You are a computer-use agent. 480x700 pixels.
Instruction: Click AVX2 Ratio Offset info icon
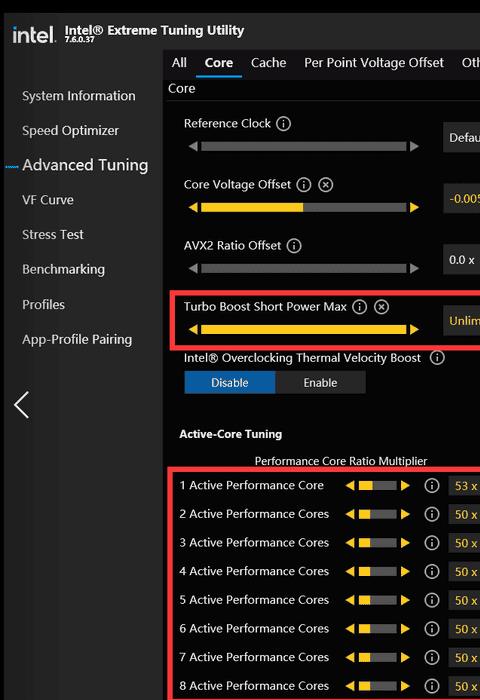coord(294,246)
